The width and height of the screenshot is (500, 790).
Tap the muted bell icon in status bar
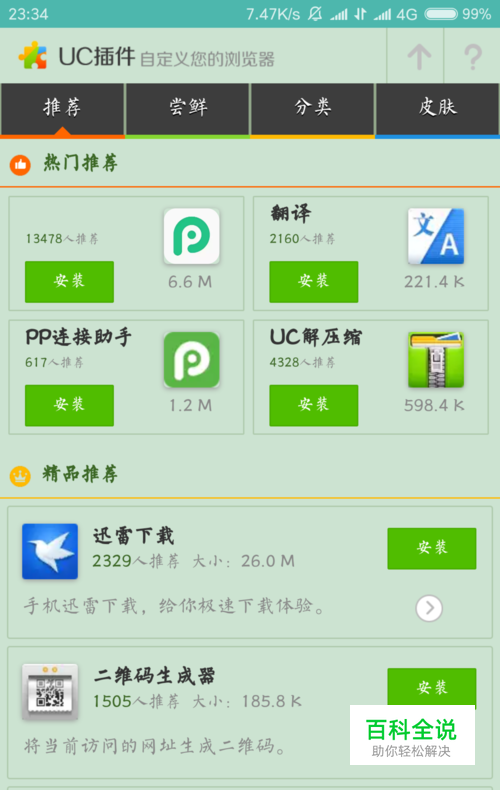click(315, 14)
